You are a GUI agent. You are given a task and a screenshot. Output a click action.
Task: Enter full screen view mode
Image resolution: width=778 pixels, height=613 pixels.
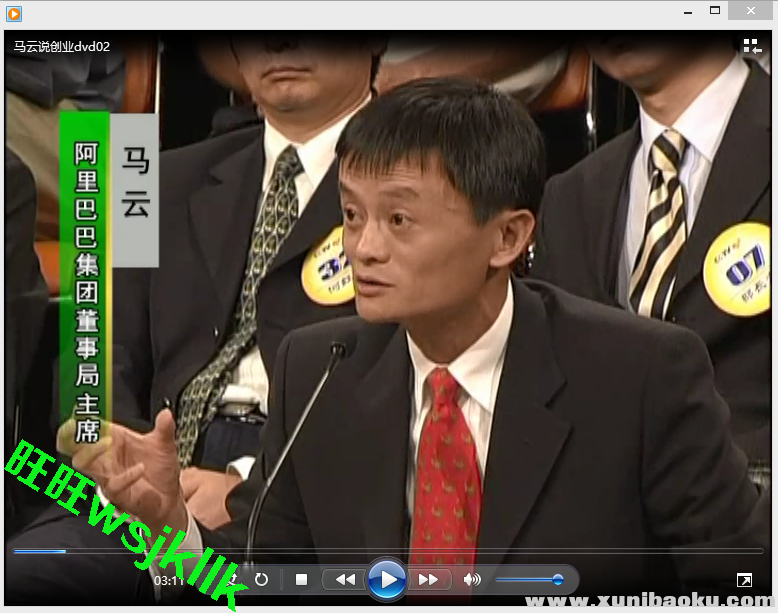[x=744, y=580]
